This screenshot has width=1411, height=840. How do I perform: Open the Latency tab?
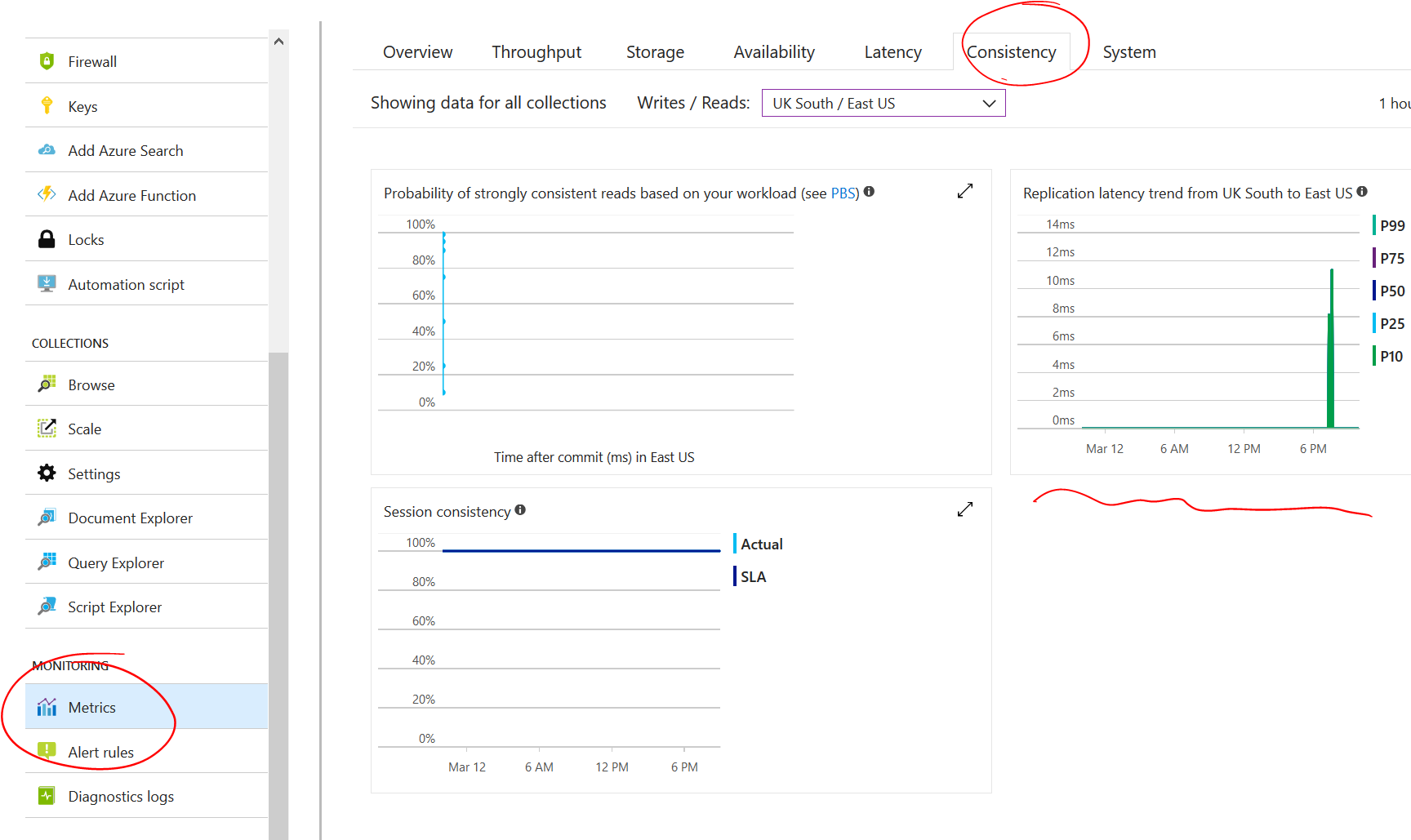pyautogui.click(x=892, y=51)
